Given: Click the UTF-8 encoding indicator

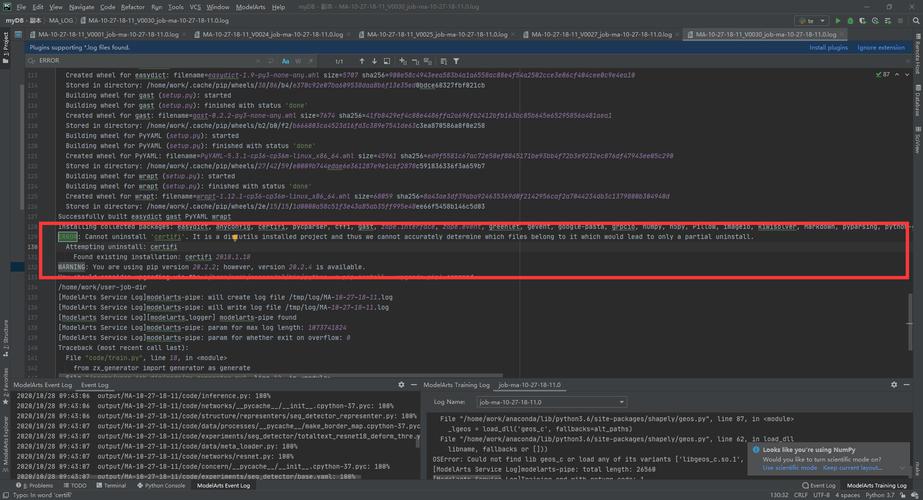Looking at the screenshot, I should coord(821,495).
